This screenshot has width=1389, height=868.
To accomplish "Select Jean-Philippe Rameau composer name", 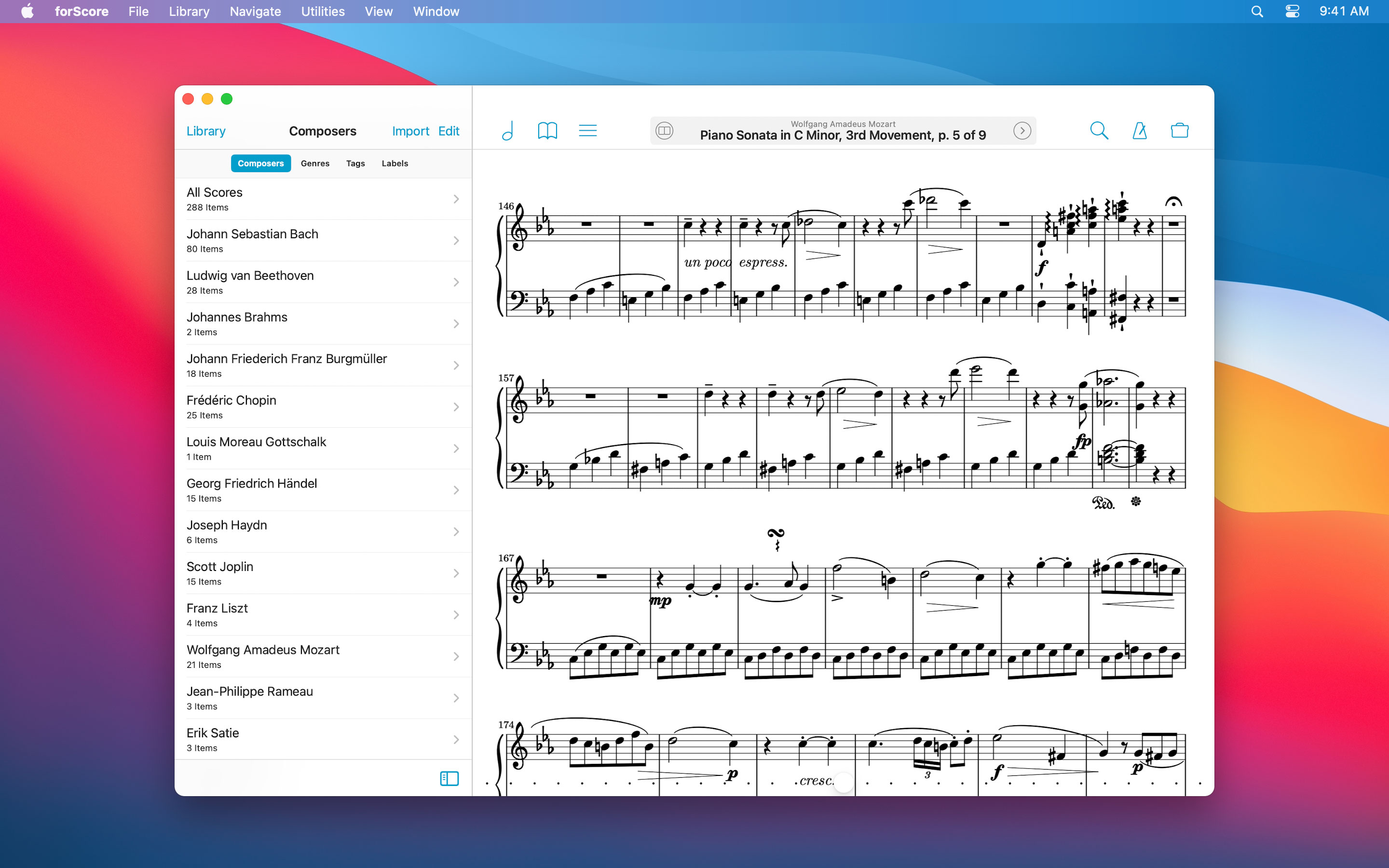I will pyautogui.click(x=250, y=691).
